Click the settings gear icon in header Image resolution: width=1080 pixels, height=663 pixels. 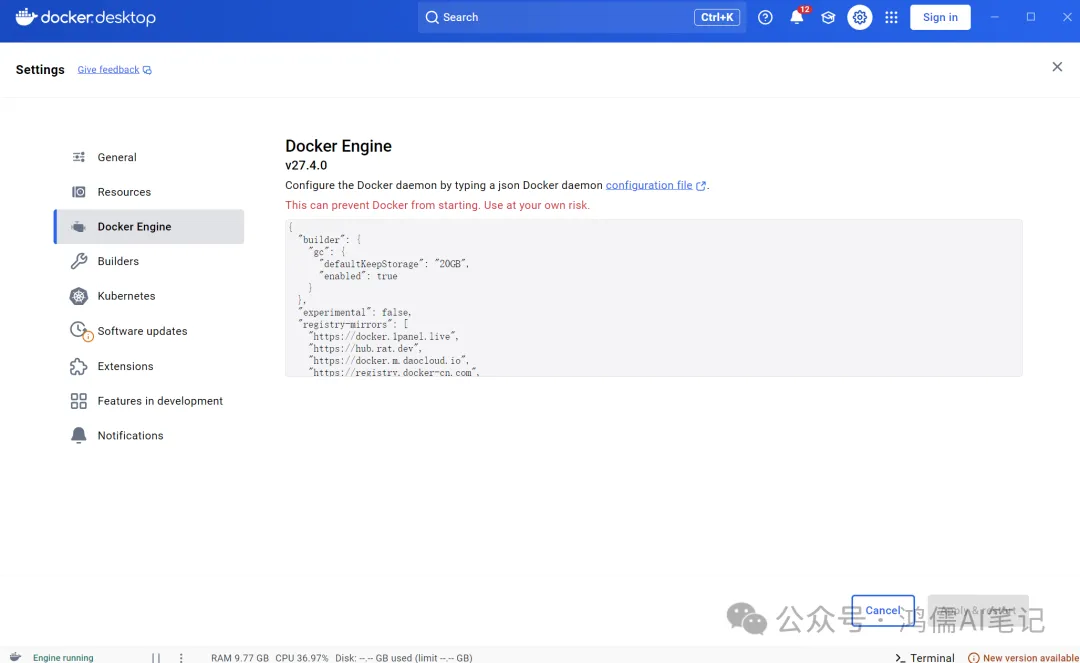coord(860,17)
